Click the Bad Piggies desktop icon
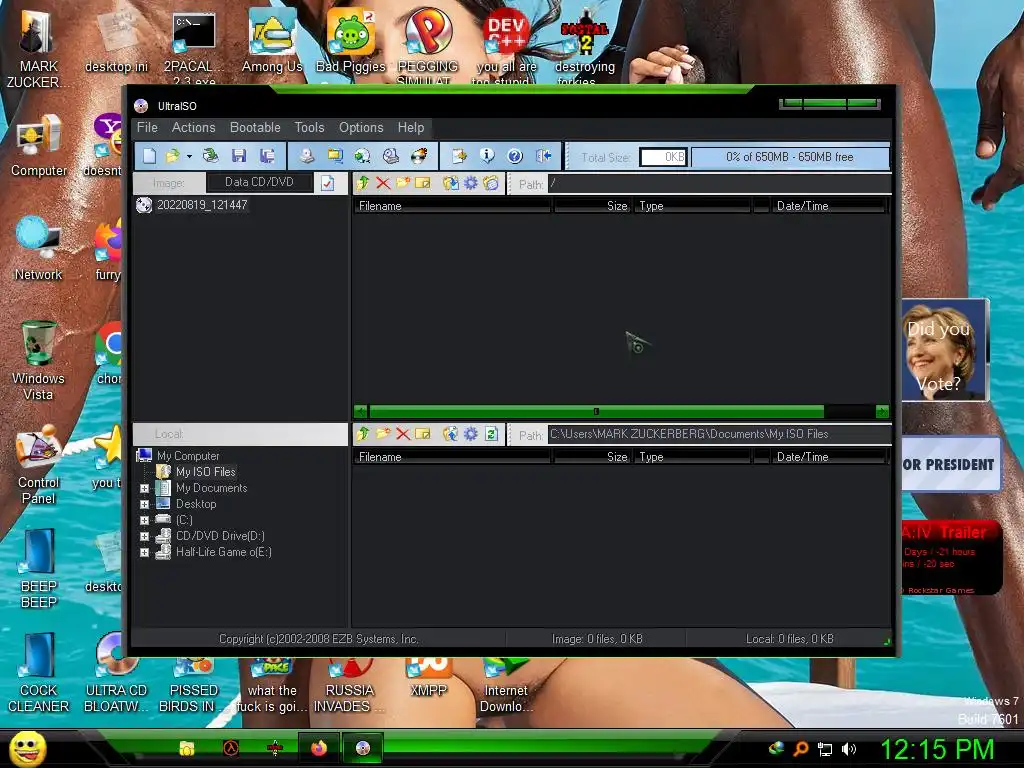Screen dimensions: 1024x768 pos(351,41)
